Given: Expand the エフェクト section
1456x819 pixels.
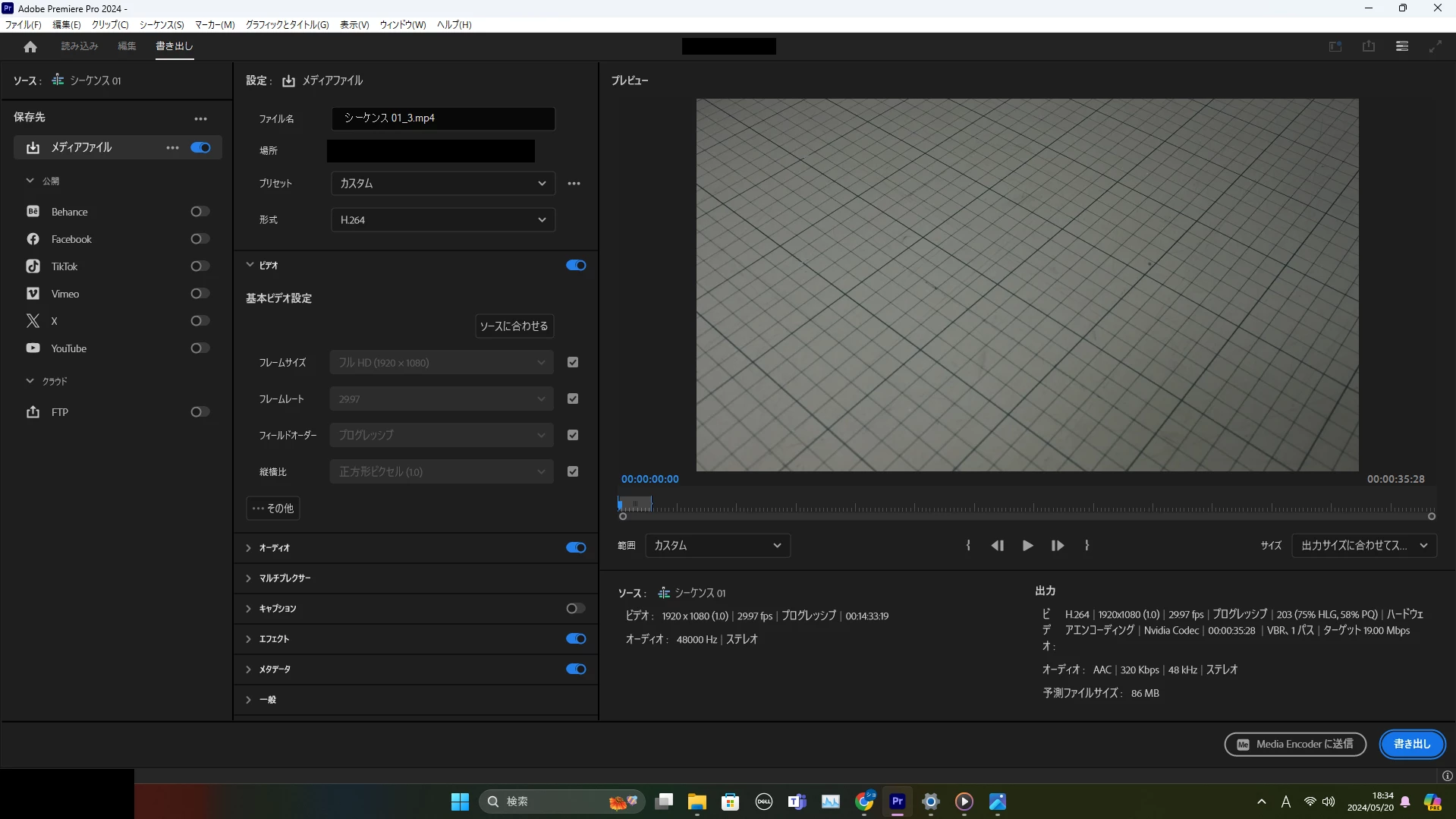Looking at the screenshot, I should coord(249,639).
